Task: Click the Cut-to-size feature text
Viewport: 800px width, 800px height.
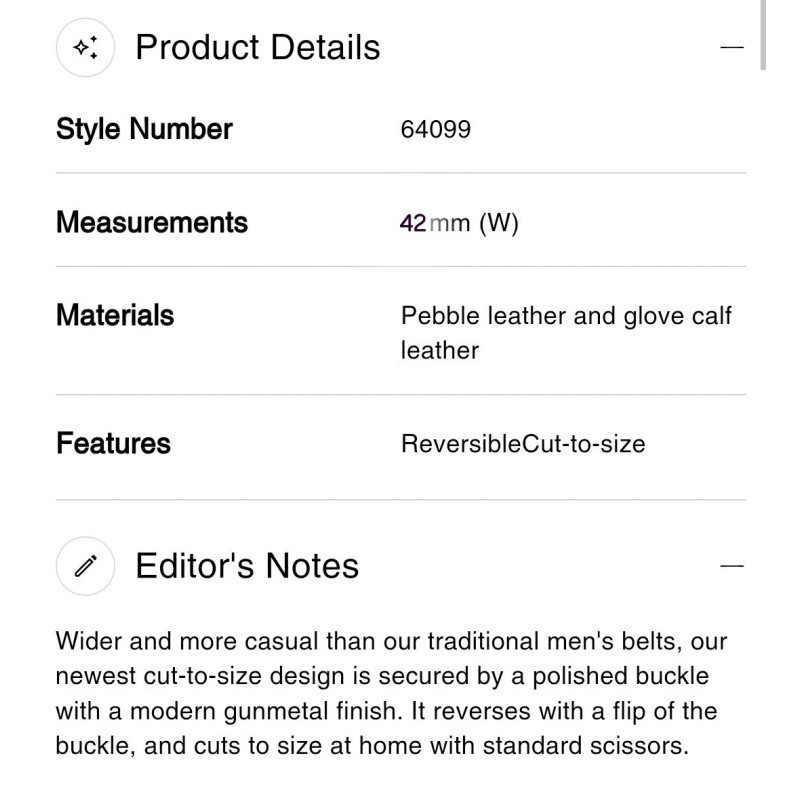Action: click(x=583, y=444)
